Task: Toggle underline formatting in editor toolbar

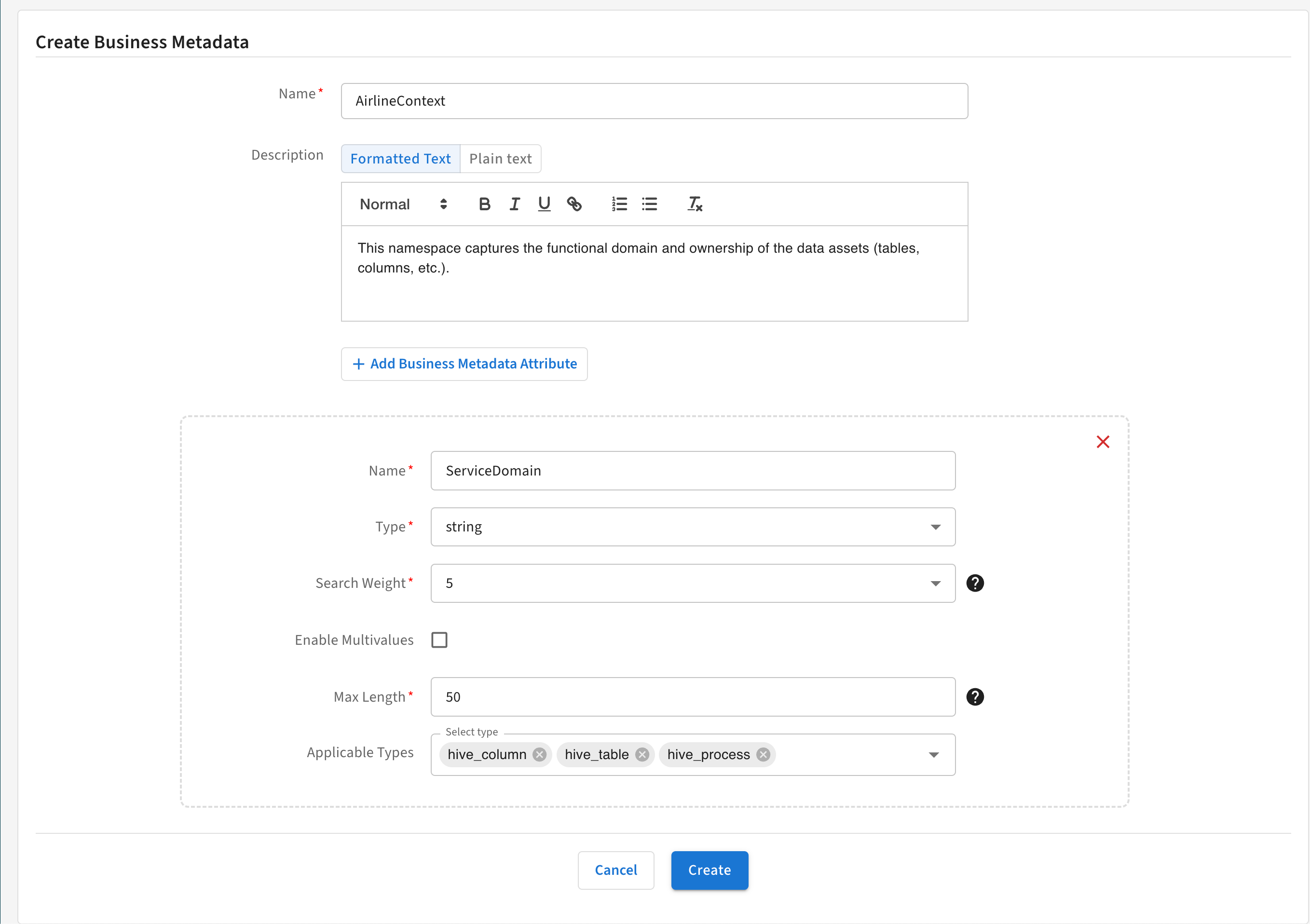Action: coord(545,204)
